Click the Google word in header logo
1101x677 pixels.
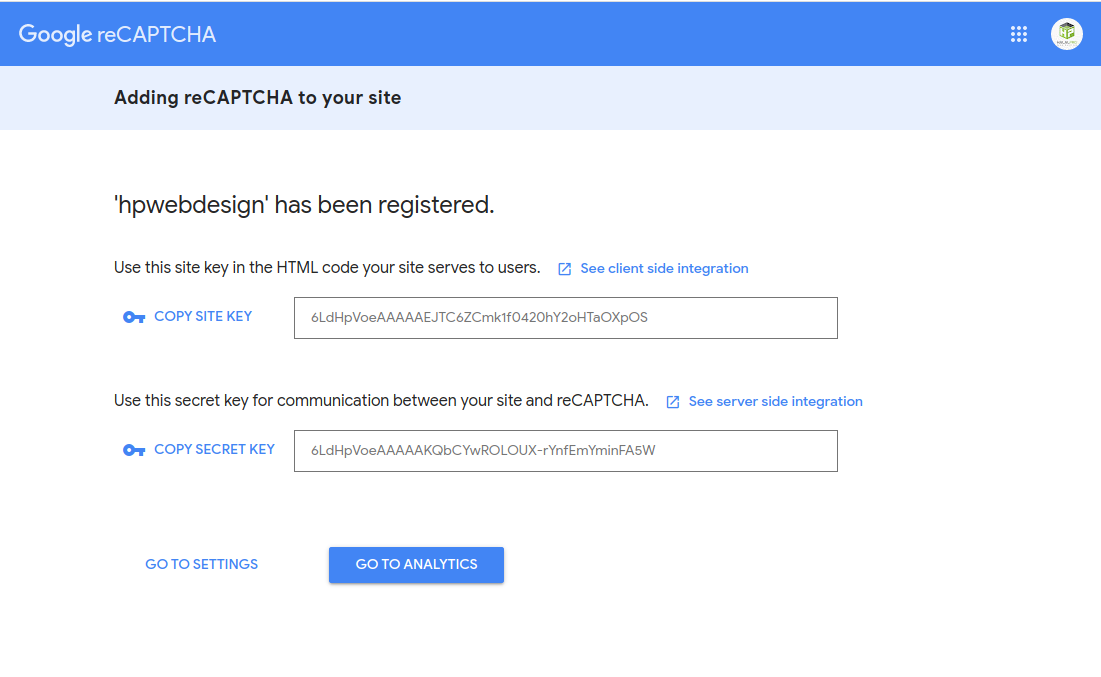(x=55, y=34)
